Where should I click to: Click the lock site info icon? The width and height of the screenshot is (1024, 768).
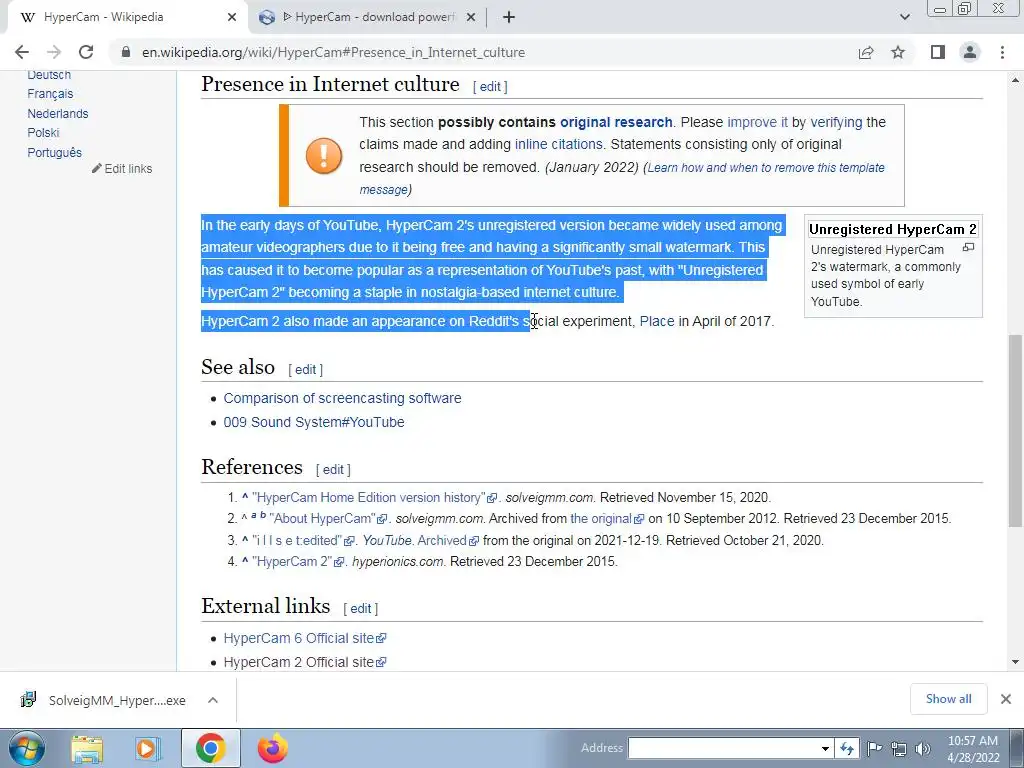point(125,52)
